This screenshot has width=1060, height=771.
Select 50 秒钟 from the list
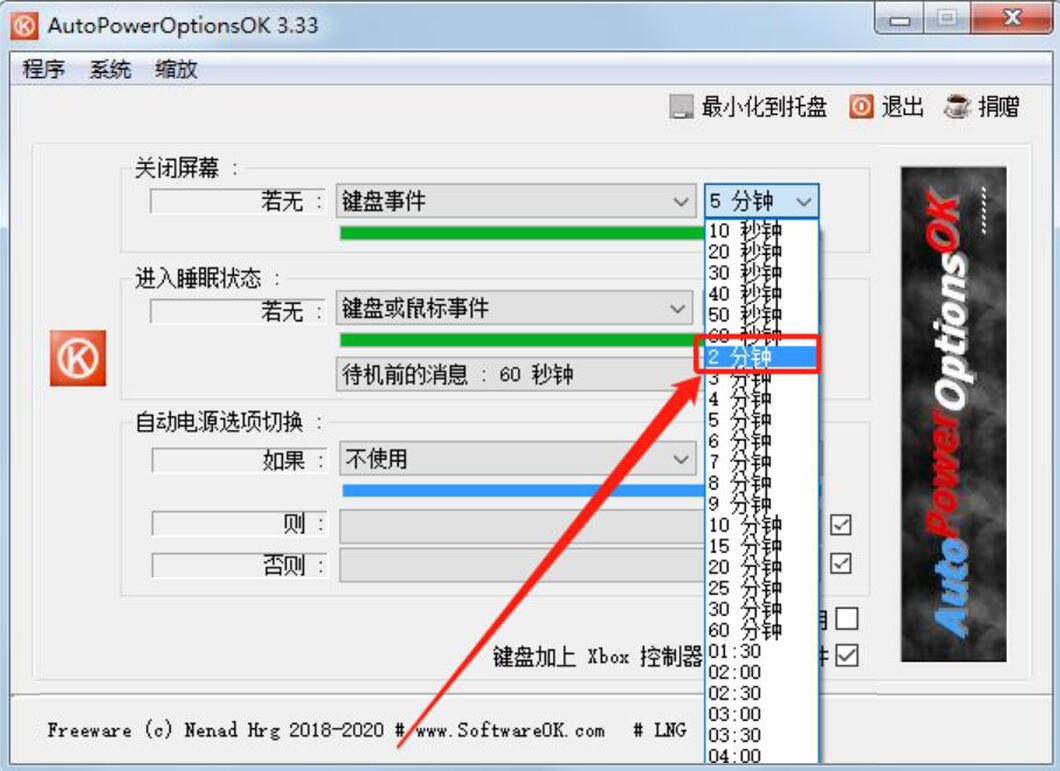tap(761, 314)
